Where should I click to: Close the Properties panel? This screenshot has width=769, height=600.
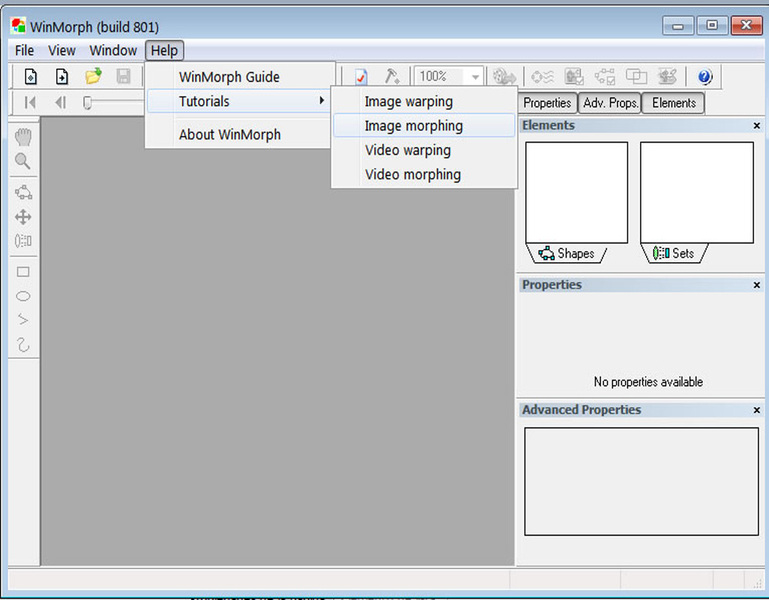pos(757,285)
